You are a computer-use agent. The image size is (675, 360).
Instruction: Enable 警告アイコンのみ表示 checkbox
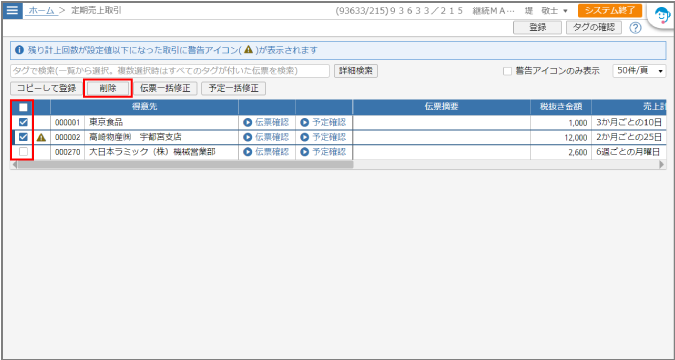pos(507,71)
